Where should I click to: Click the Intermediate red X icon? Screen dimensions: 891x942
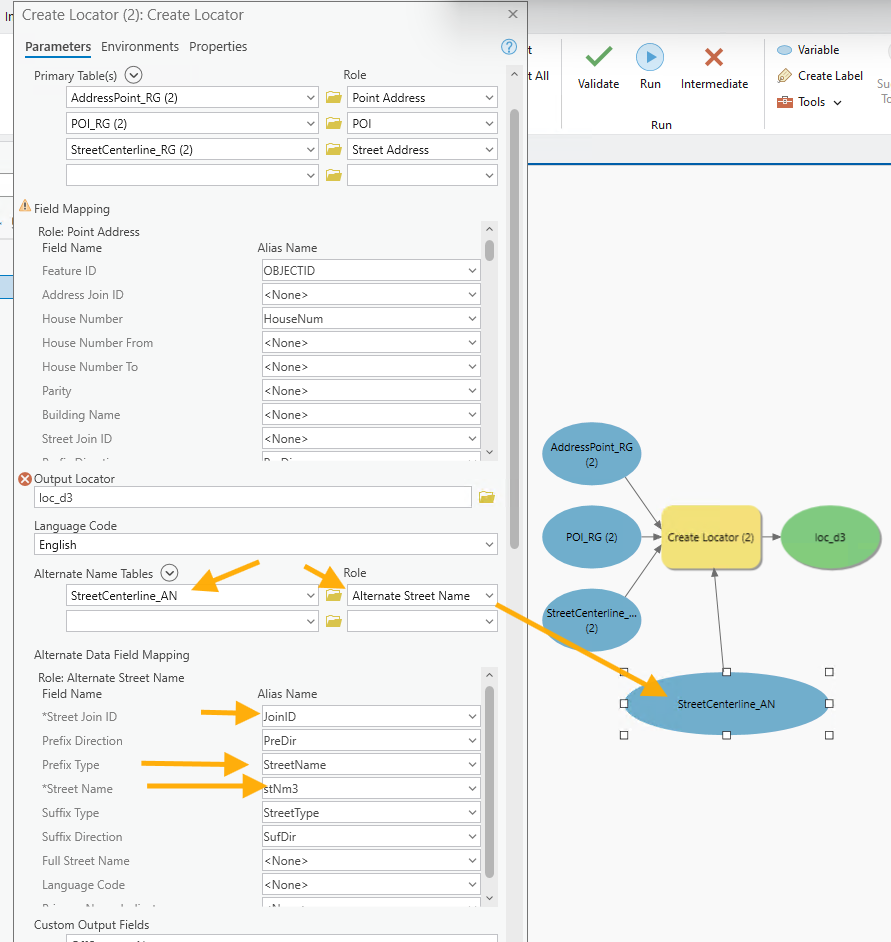click(x=714, y=58)
